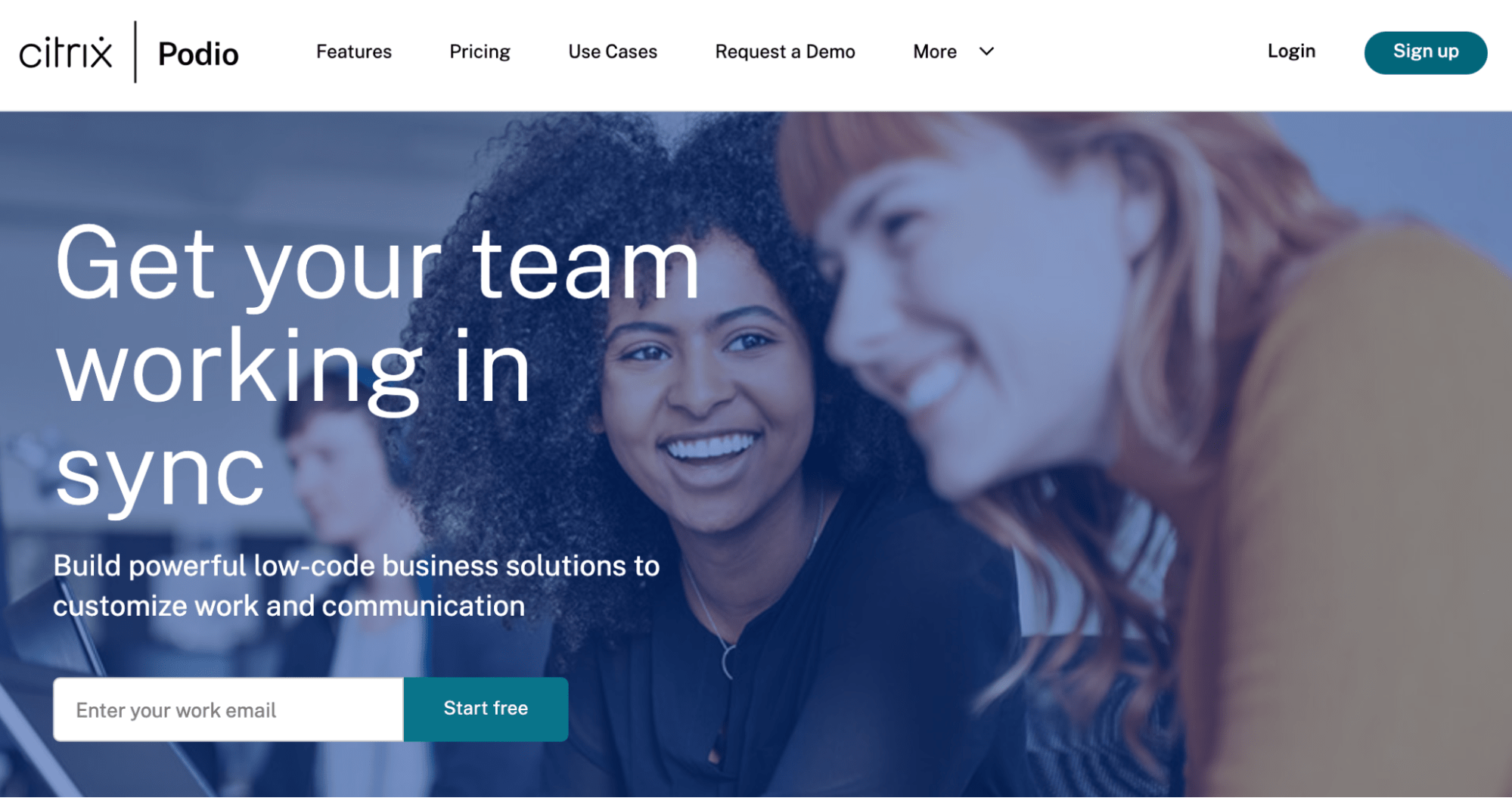Open the Use Cases menu item

tap(613, 51)
